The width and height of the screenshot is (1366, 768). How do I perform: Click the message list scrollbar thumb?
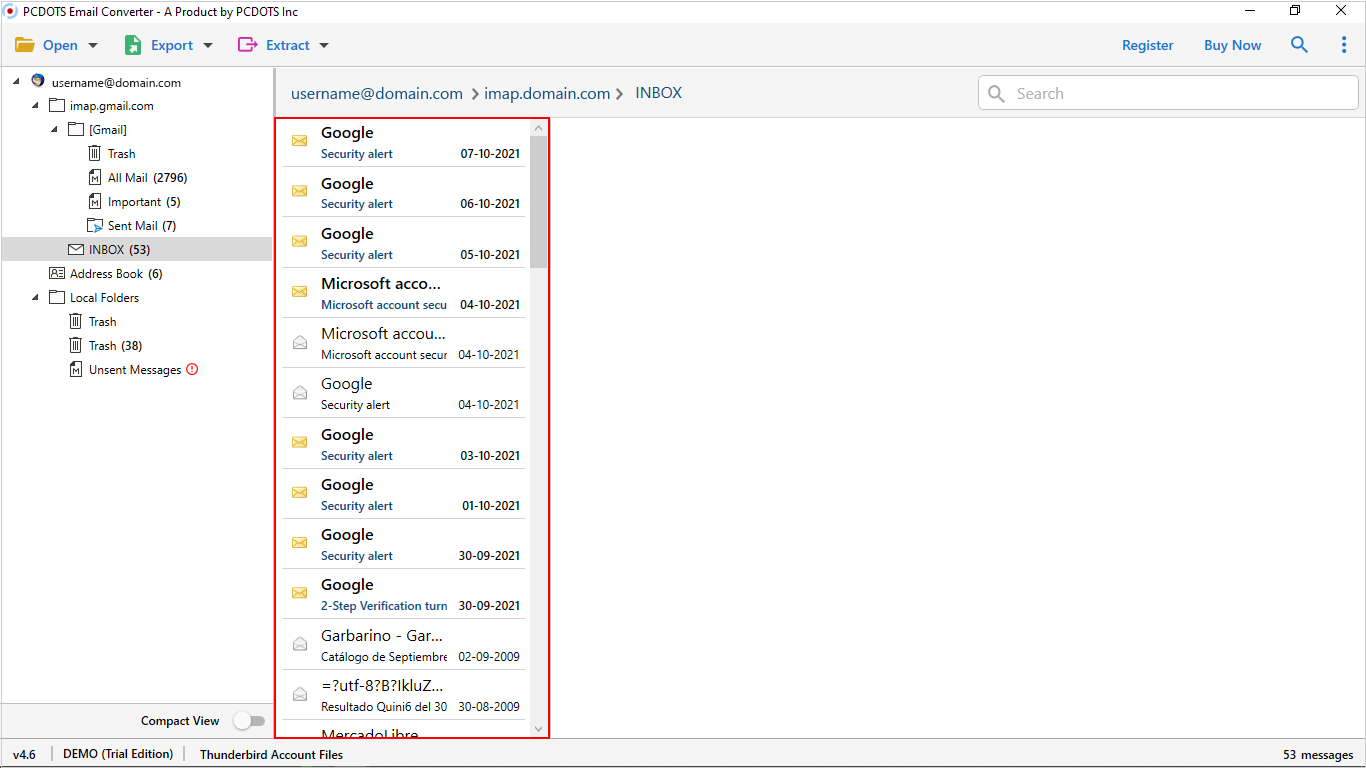click(x=539, y=202)
